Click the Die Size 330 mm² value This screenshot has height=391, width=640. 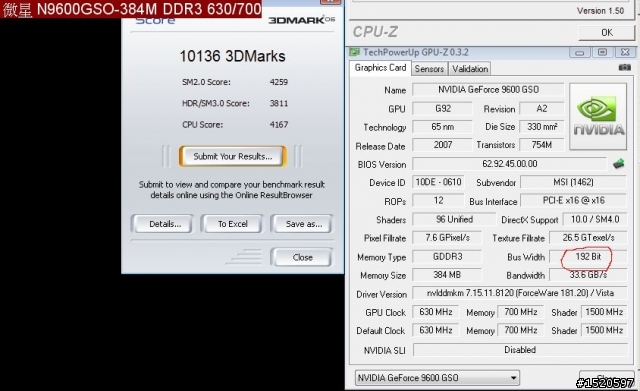542,127
